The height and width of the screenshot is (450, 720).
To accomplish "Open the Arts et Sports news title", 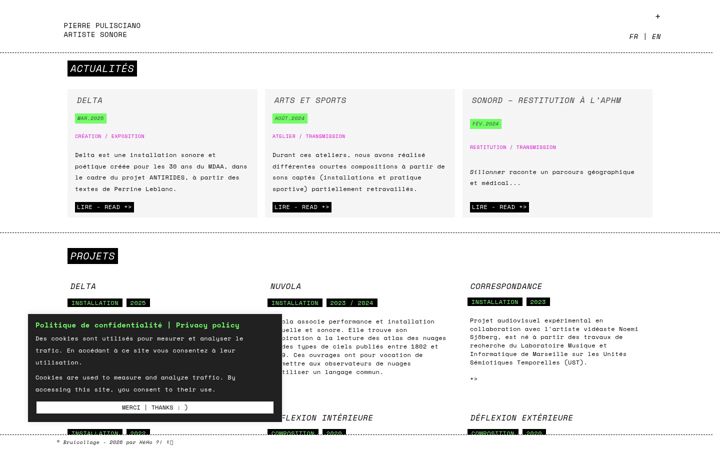I will tap(310, 100).
